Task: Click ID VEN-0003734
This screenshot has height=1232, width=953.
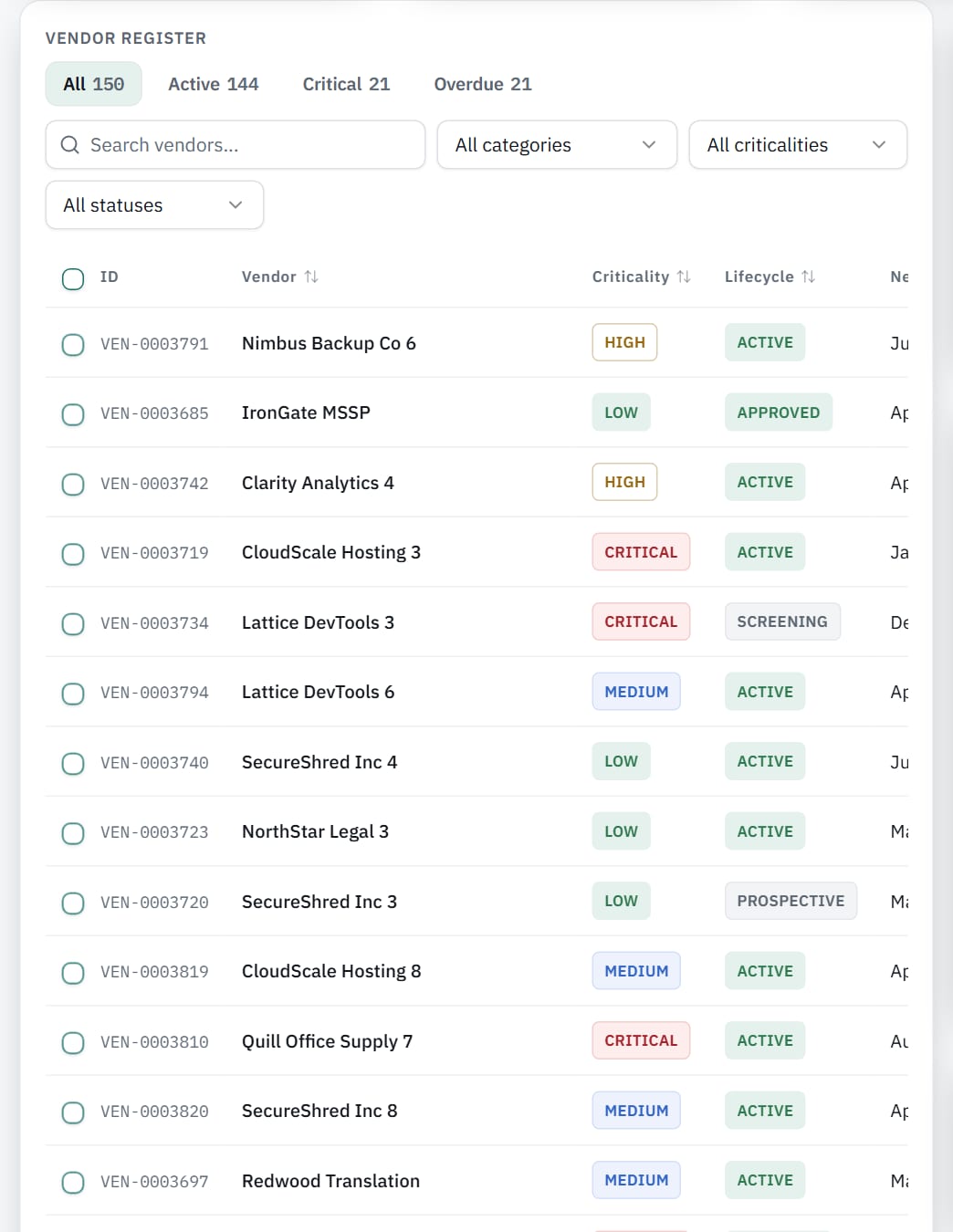Action: (154, 623)
